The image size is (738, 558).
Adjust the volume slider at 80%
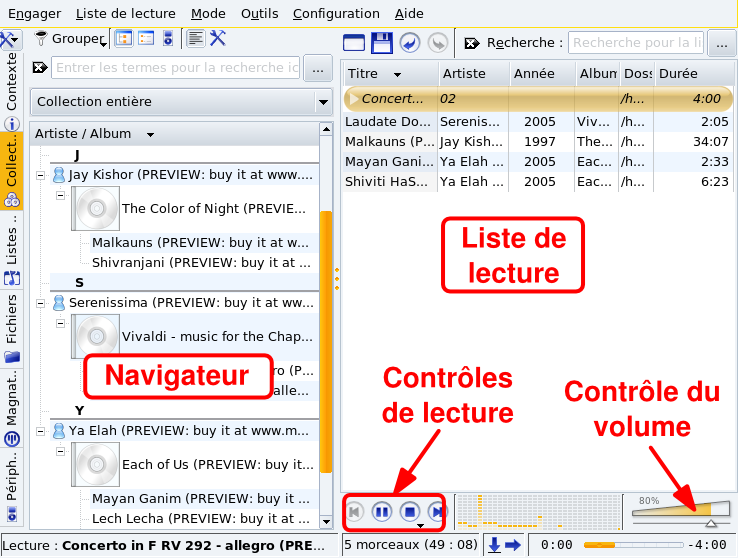point(680,512)
